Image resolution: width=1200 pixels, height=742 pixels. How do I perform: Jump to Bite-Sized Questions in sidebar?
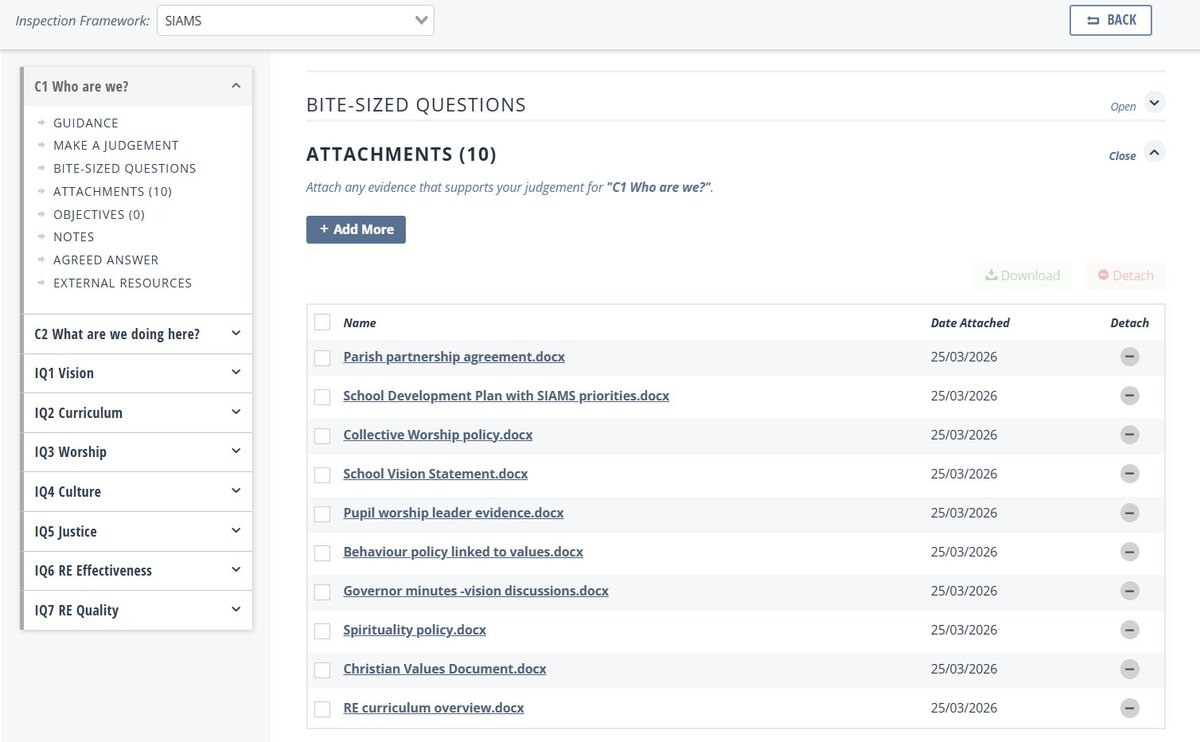pyautogui.click(x=125, y=169)
